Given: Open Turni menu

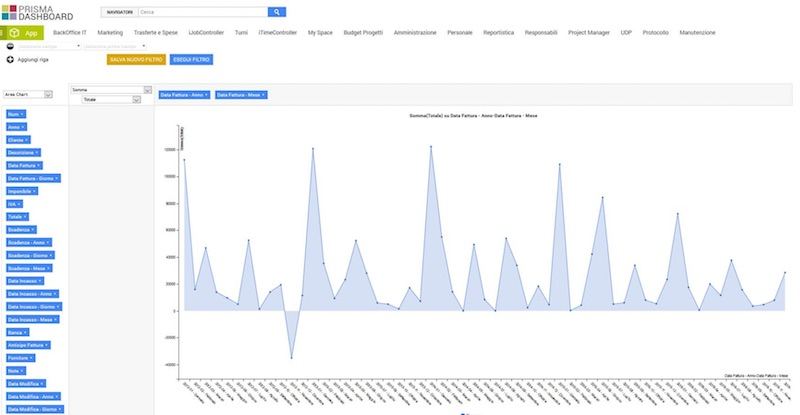Looking at the screenshot, I should pos(241,33).
